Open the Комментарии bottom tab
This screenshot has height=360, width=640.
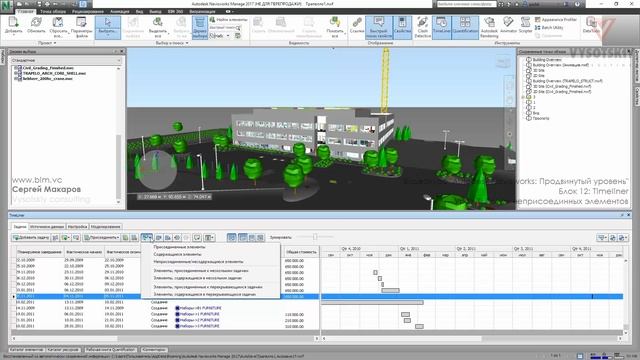[x=154, y=350]
